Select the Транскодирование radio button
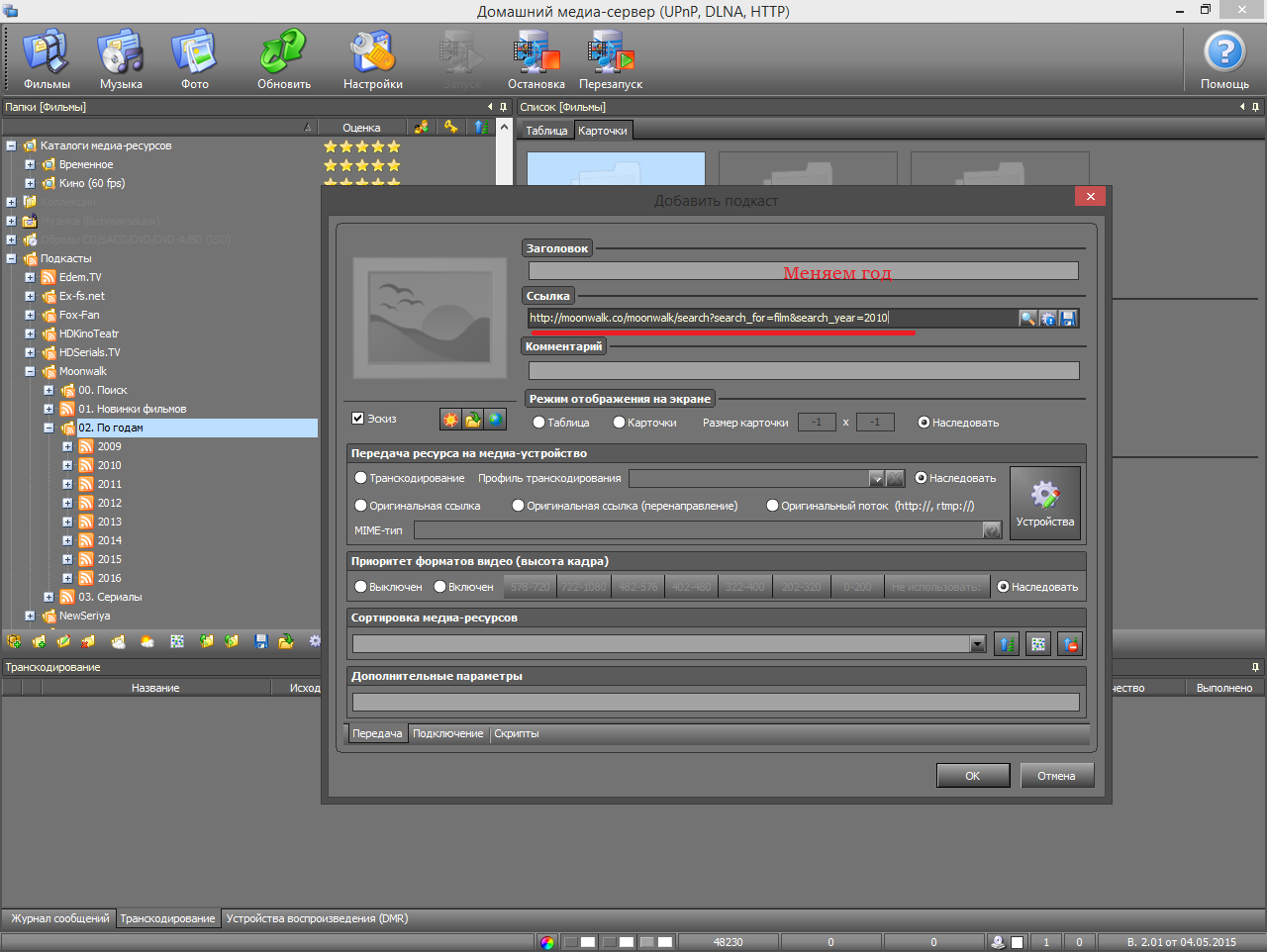This screenshot has width=1267, height=952. point(361,478)
